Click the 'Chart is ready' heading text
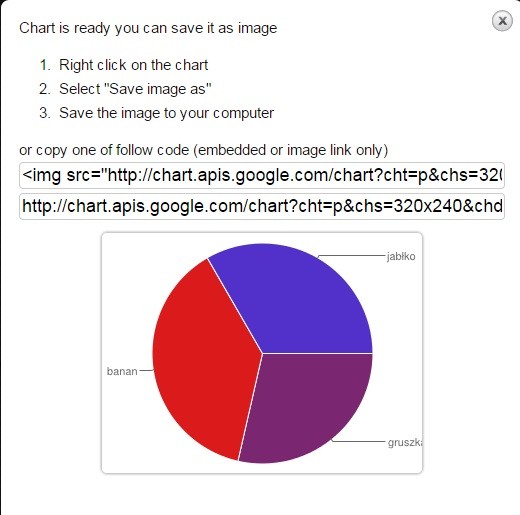The image size is (520, 515). click(148, 28)
